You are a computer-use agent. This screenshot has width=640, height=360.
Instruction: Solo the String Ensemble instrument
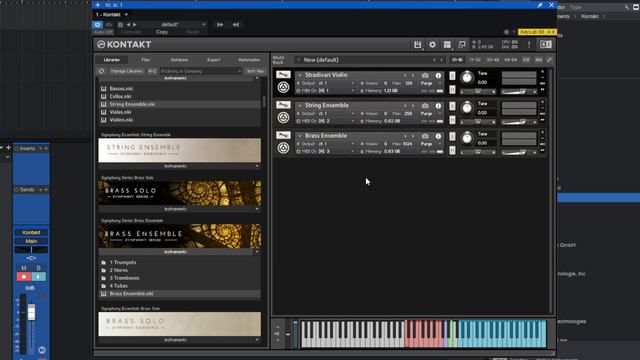452,106
